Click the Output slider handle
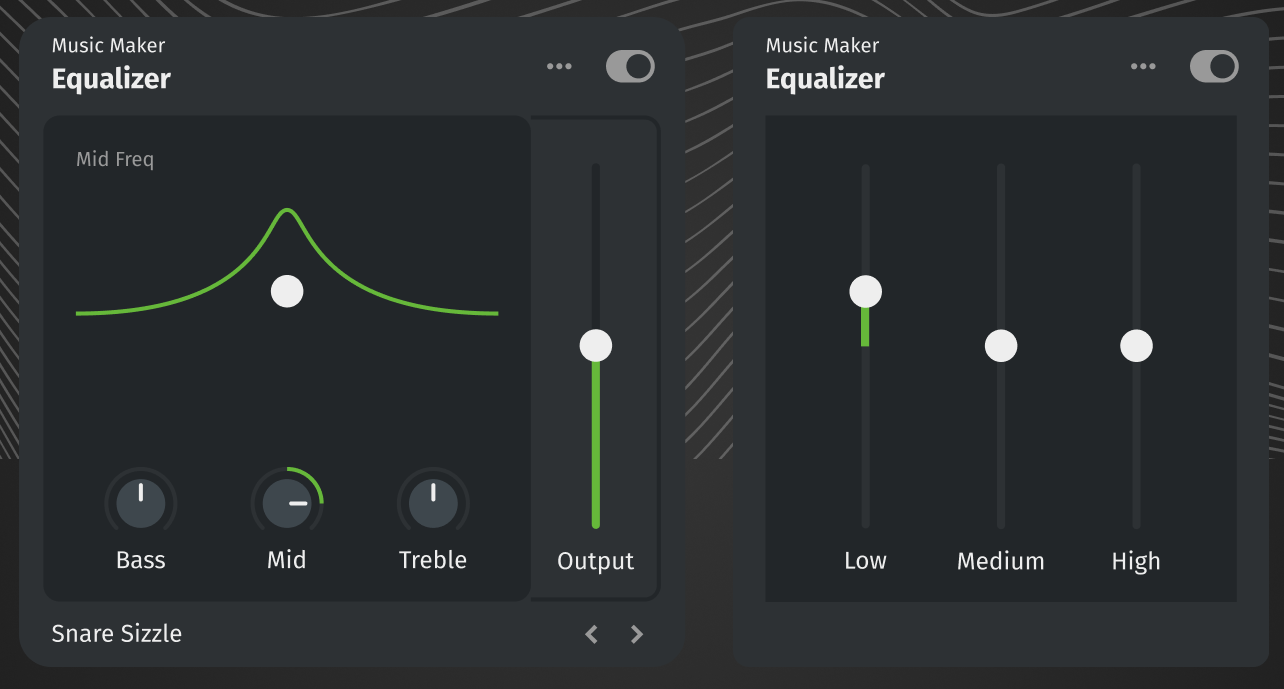1284x689 pixels. [x=596, y=346]
